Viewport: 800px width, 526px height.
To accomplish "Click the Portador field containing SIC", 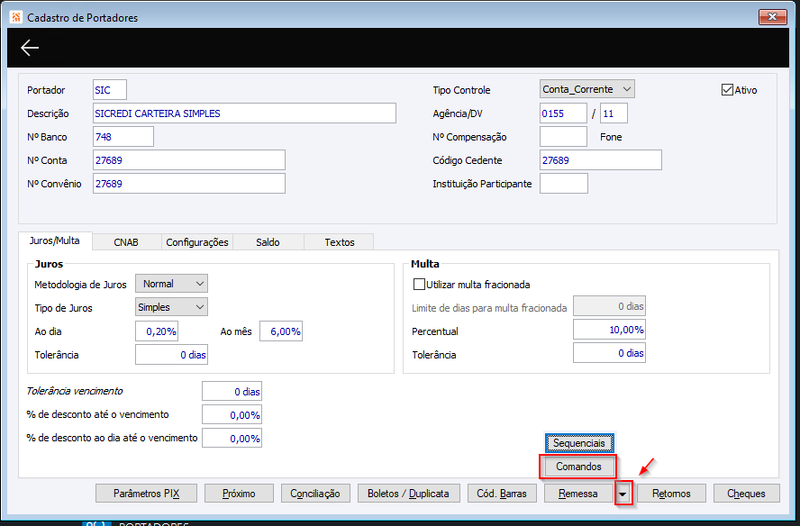I will [110, 90].
